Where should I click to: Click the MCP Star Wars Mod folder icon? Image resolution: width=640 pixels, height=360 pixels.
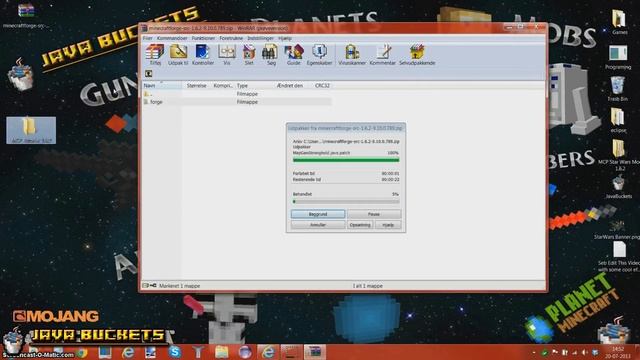tap(619, 155)
